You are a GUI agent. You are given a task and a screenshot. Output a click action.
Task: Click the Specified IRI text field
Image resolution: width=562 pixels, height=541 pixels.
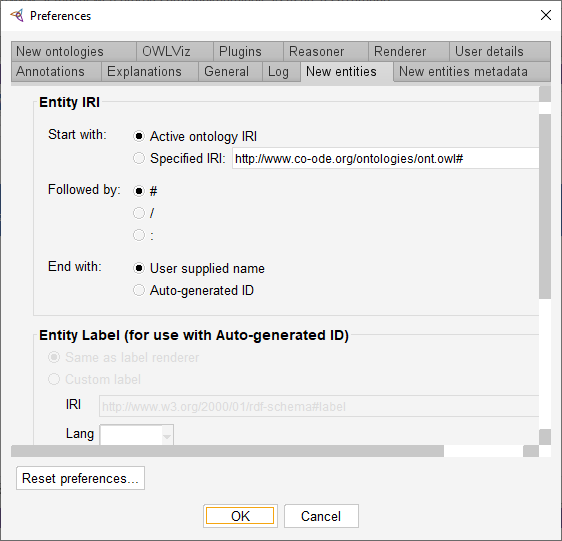(x=385, y=158)
